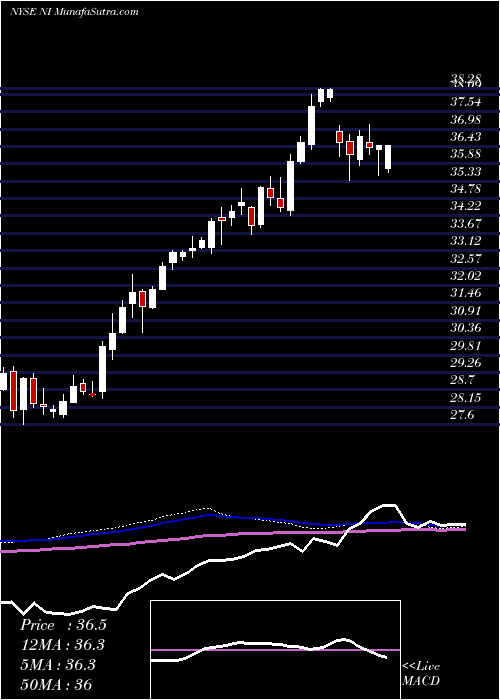Click the 34.78 price axis label
Screen dimensions: 500x700
(x=466, y=189)
